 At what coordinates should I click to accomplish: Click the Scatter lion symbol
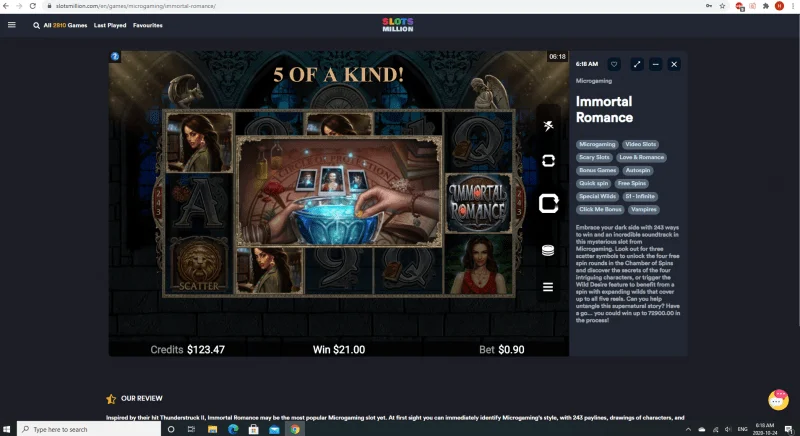[199, 265]
